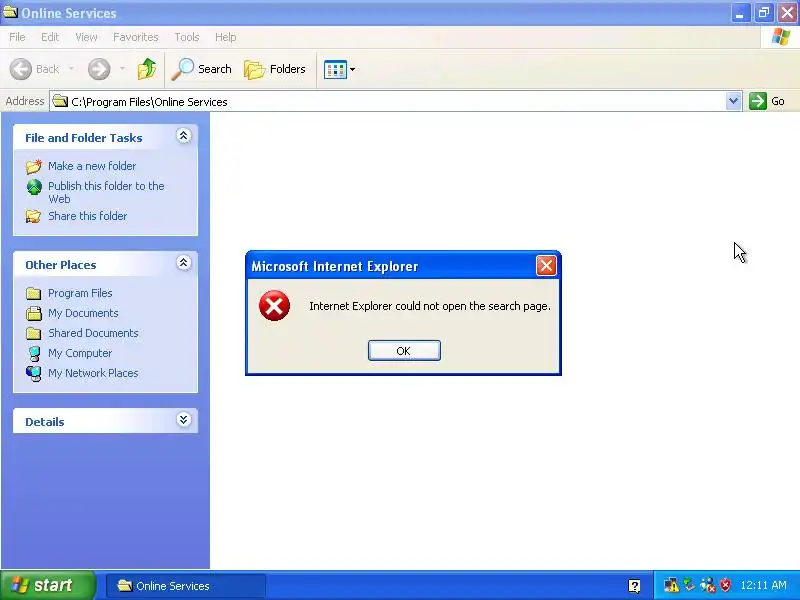Open the Favorites menu
The width and height of the screenshot is (800, 600).
click(x=136, y=37)
